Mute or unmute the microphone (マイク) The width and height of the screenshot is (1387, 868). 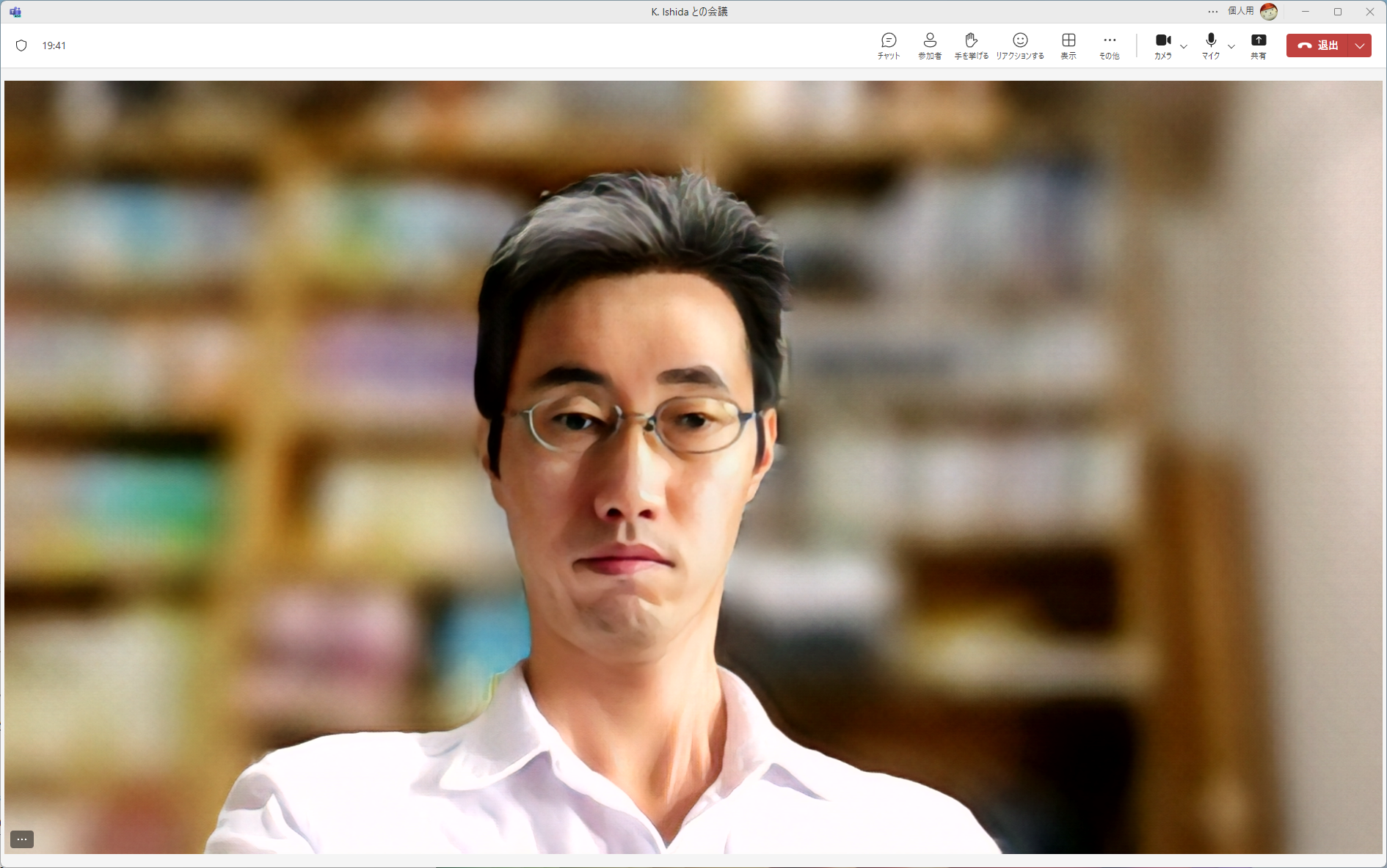1211,45
